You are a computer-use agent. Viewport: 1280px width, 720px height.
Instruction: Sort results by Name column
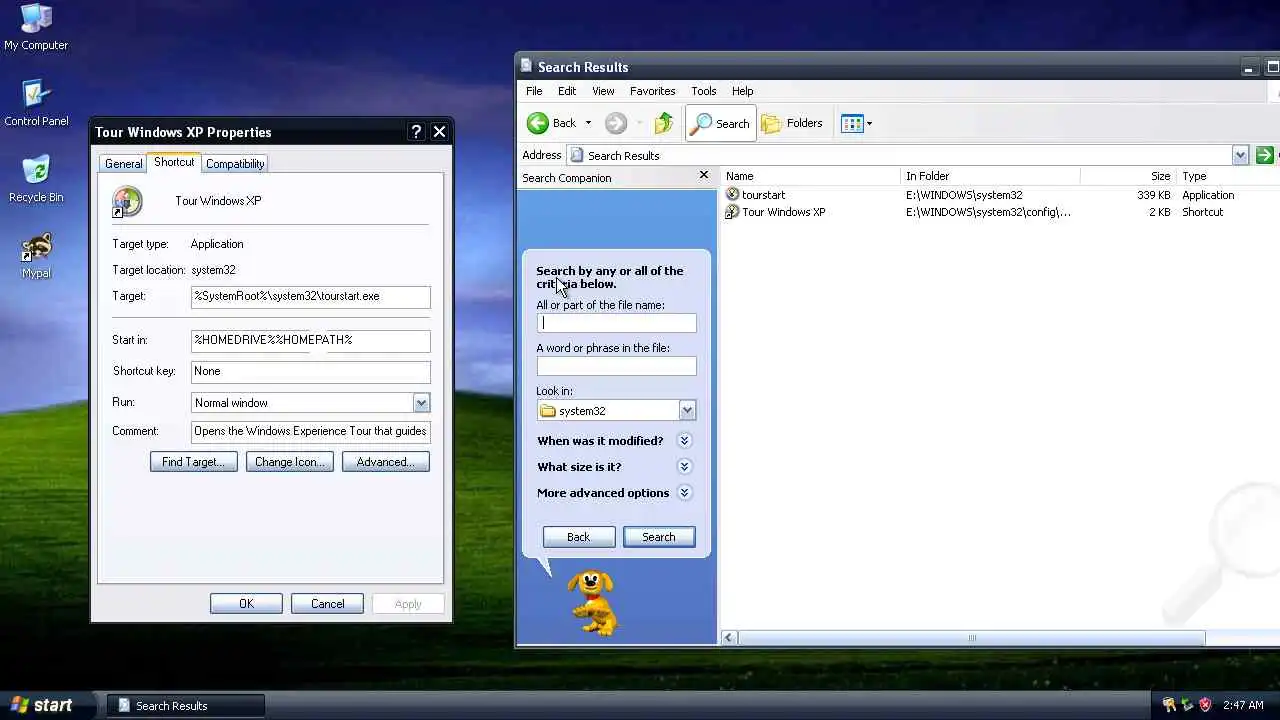tap(810, 176)
